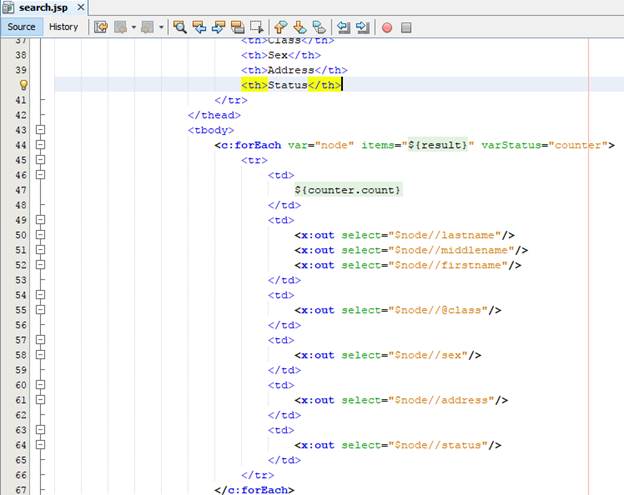The width and height of the screenshot is (624, 495).
Task: Click the </c:forEach> closing tag
Action: coord(254,490)
